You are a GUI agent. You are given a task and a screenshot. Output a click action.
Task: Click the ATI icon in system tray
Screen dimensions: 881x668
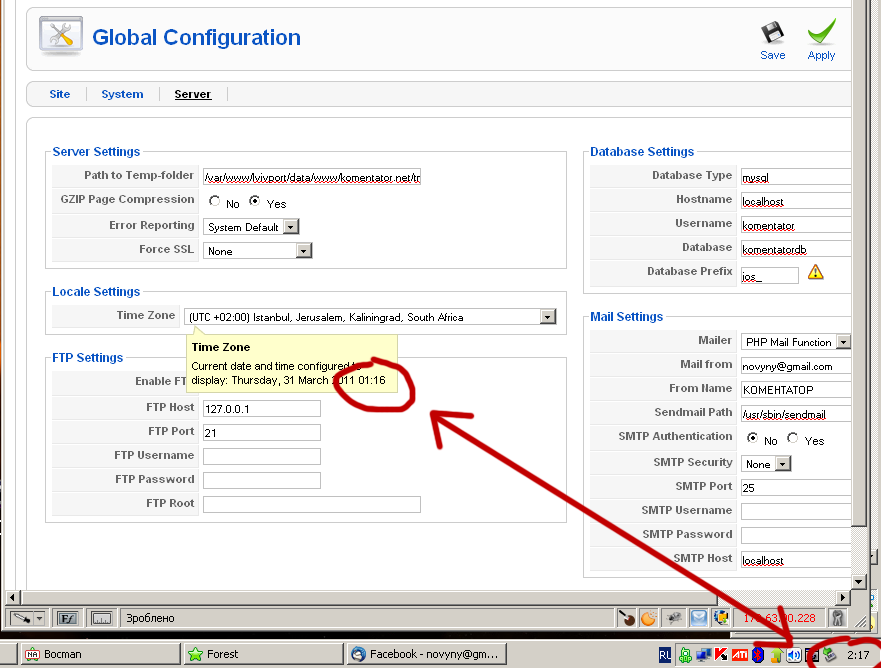coord(739,655)
